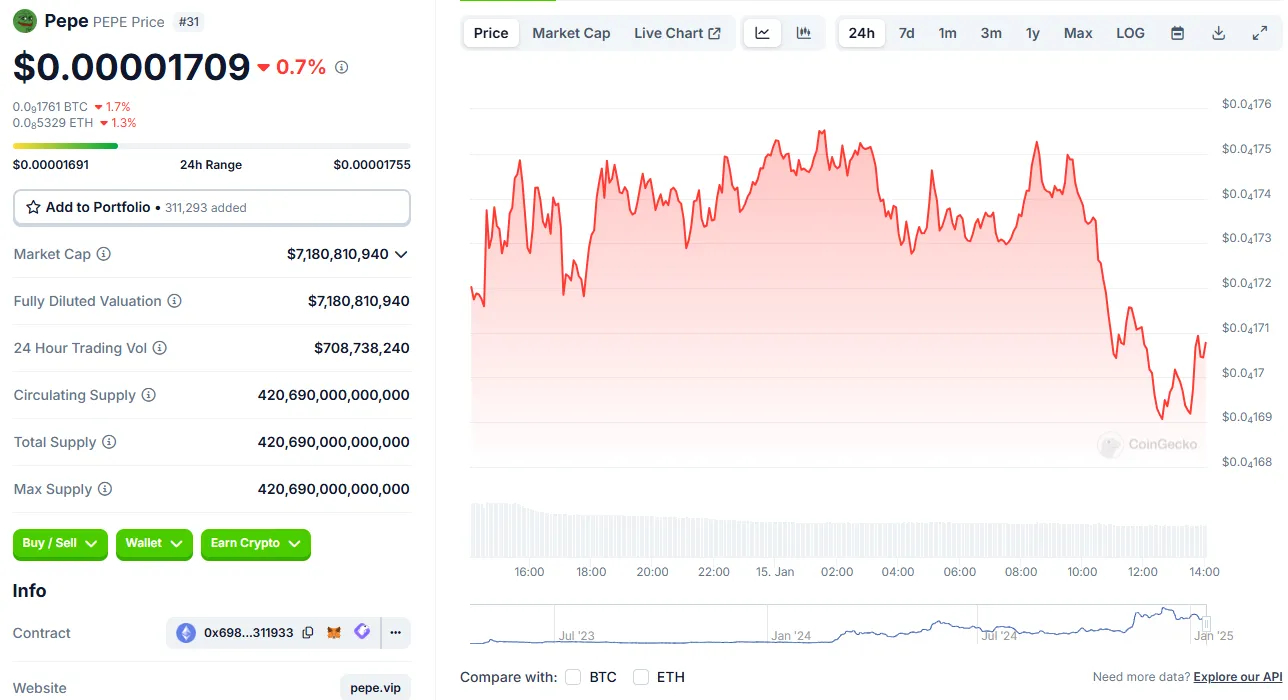Select the 7d time range
The image size is (1288, 700).
point(906,33)
